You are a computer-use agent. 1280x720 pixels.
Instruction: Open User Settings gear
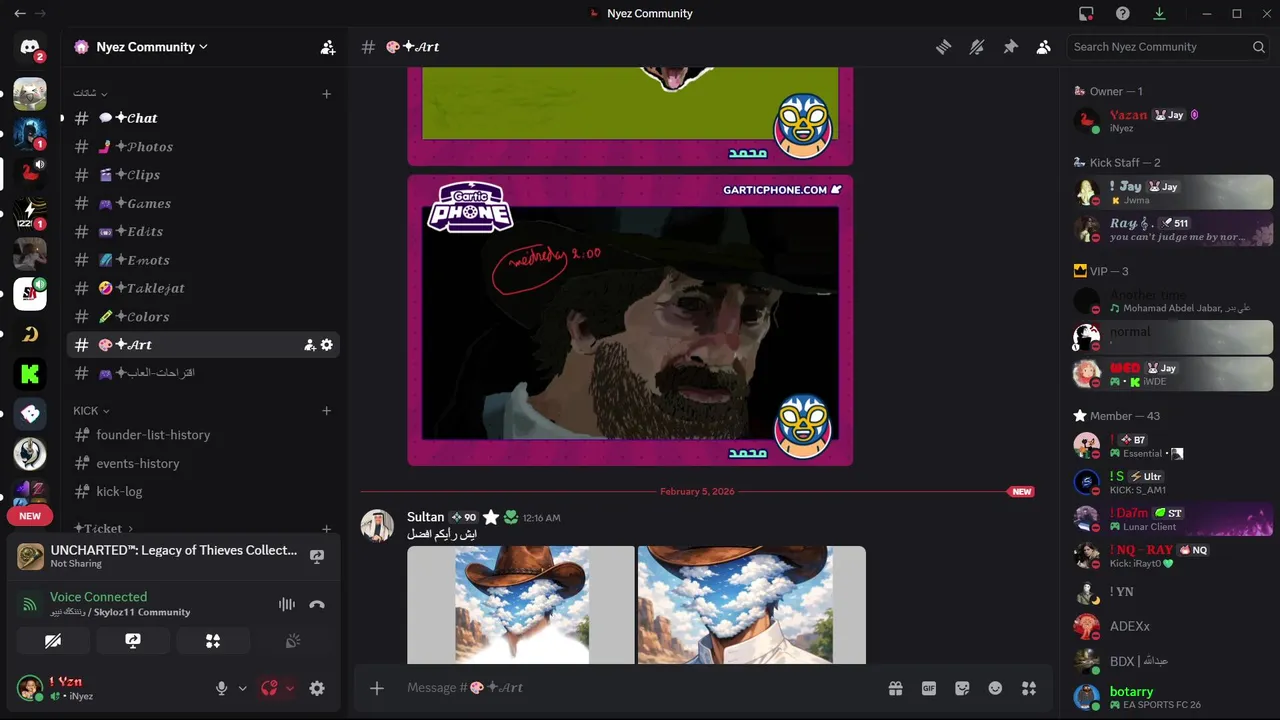pyautogui.click(x=317, y=688)
